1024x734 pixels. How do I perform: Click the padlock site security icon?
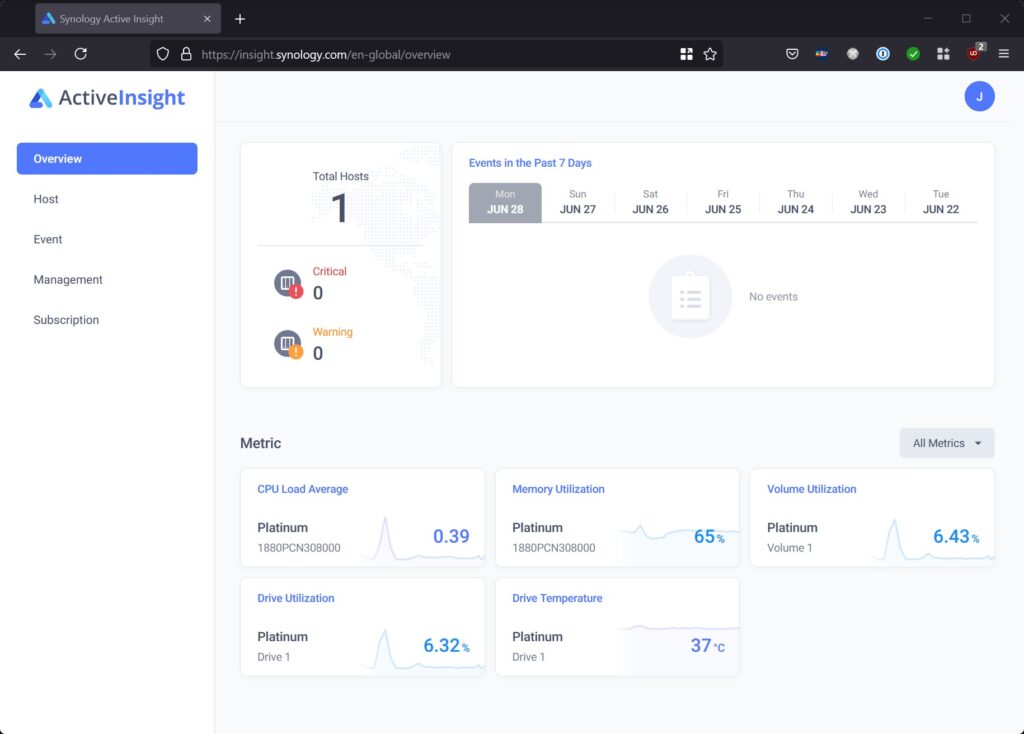(186, 54)
